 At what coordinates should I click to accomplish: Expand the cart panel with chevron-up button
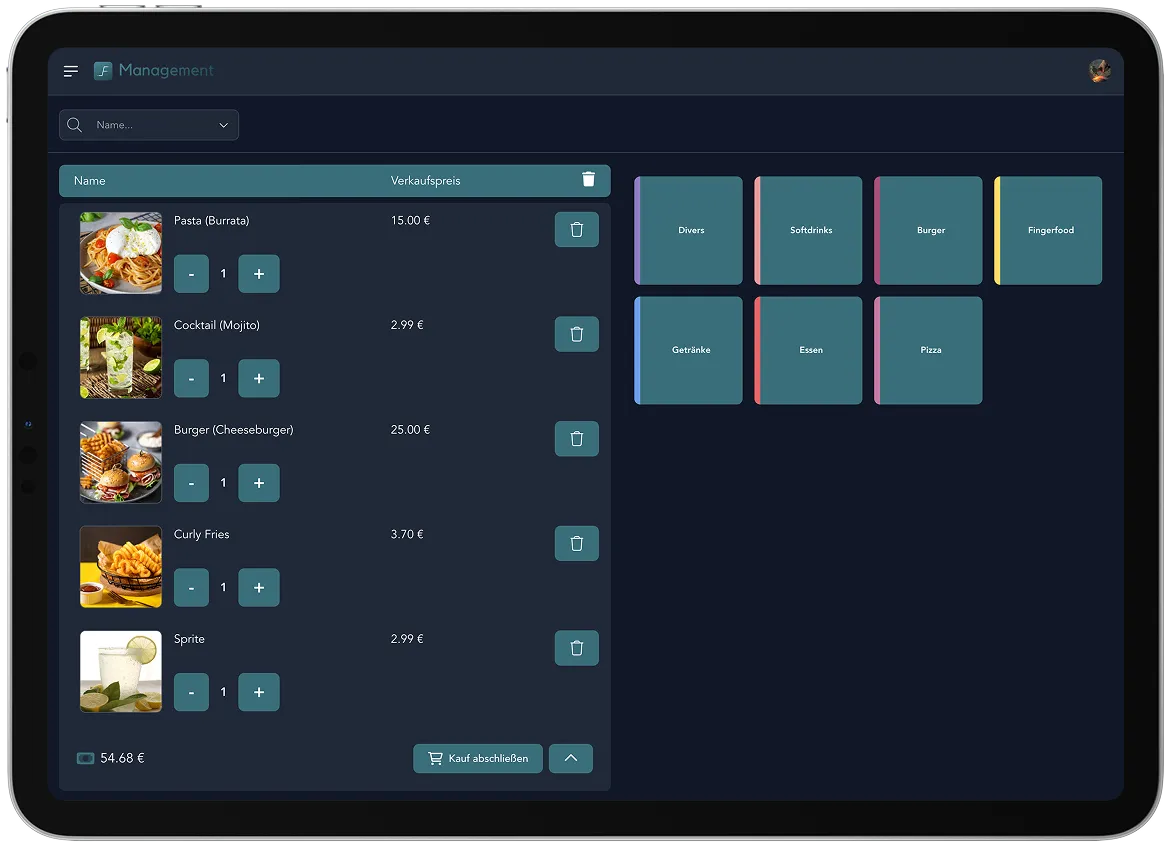tap(570, 758)
